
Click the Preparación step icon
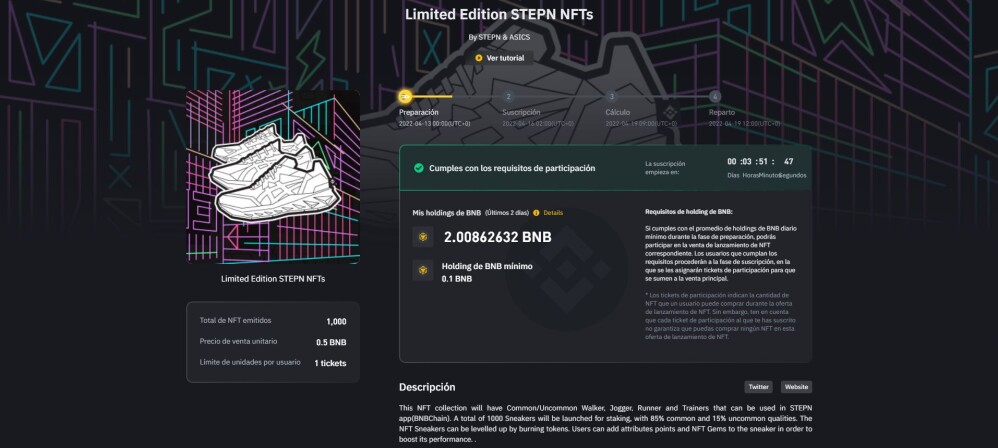405,97
